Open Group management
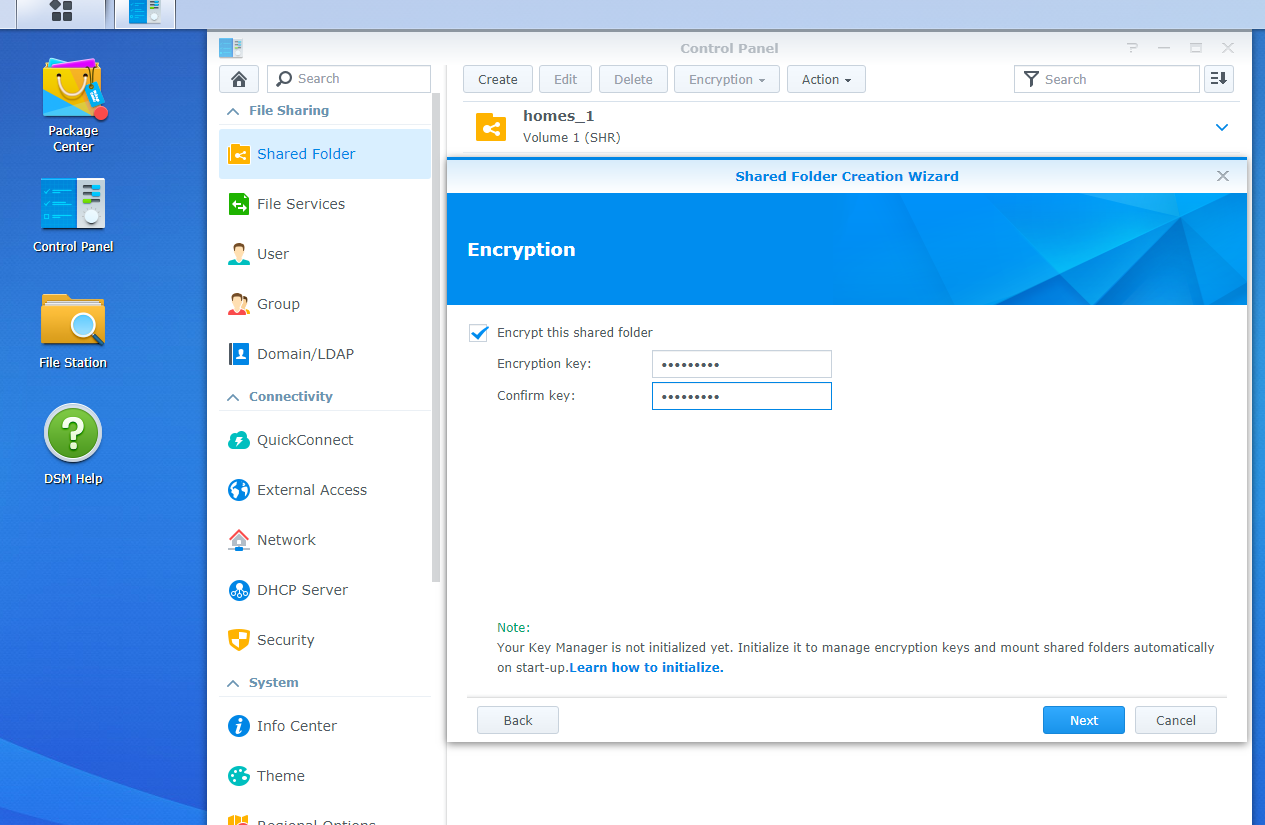Image resolution: width=1265 pixels, height=825 pixels. coord(325,304)
